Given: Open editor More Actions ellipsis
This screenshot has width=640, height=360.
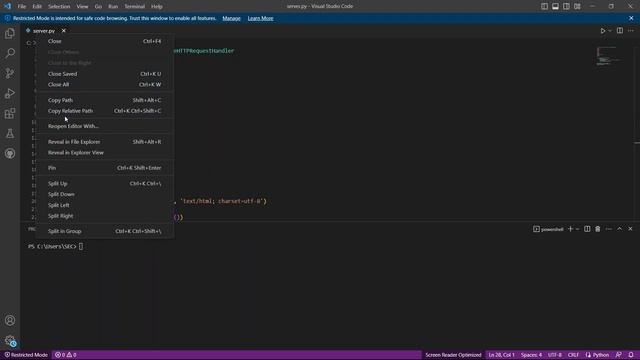Looking at the screenshot, I should (x=631, y=31).
